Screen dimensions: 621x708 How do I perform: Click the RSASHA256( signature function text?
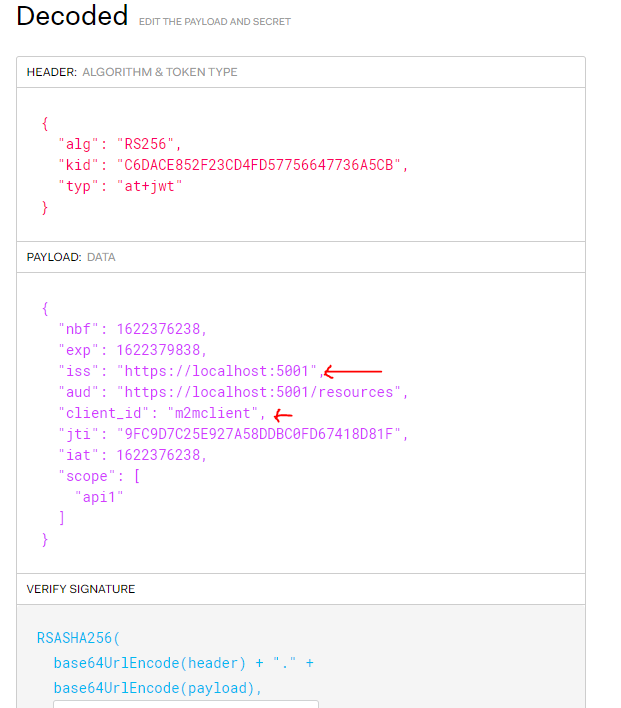coord(78,637)
